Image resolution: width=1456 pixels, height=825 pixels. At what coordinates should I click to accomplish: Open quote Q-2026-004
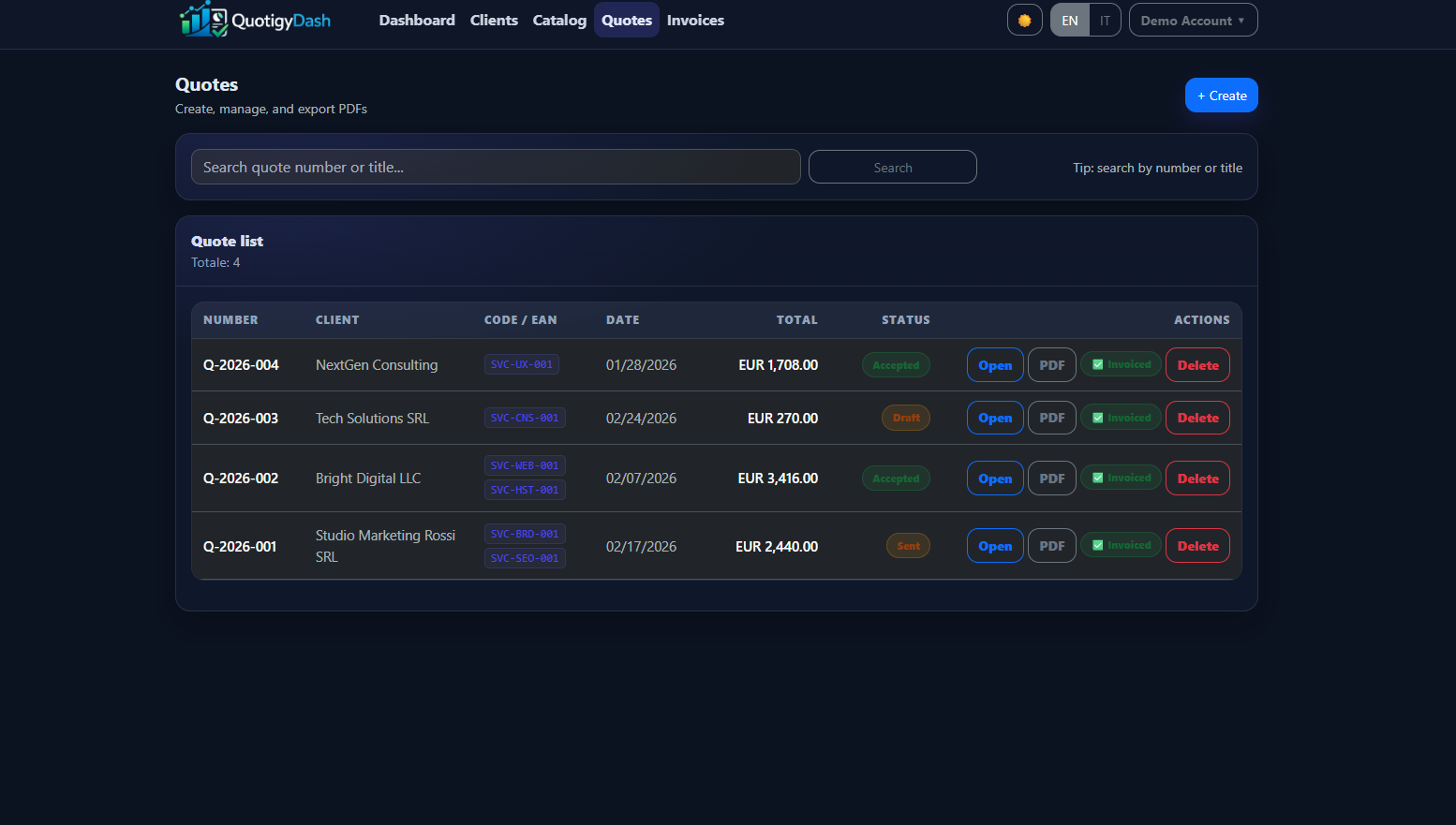(995, 365)
